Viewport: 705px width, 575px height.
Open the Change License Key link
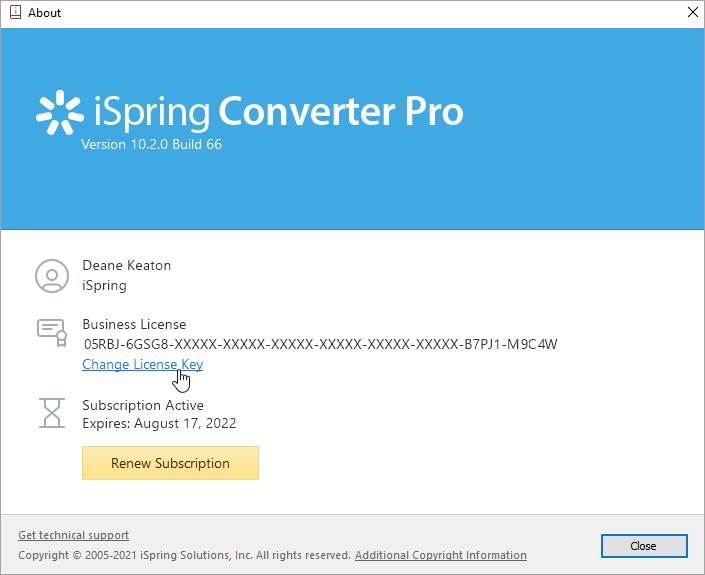point(143,364)
